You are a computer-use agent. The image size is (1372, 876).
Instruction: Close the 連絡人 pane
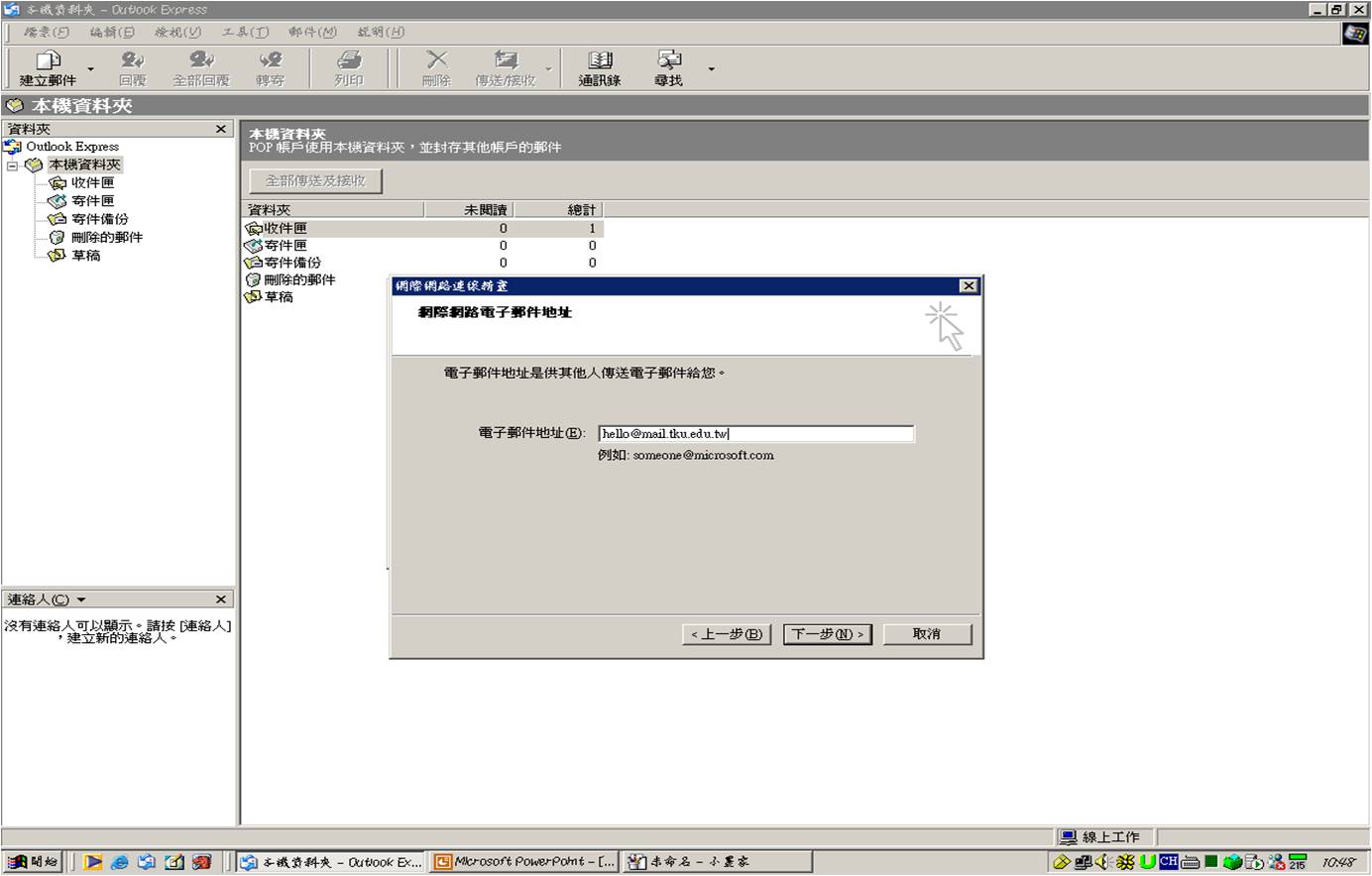tap(221, 600)
